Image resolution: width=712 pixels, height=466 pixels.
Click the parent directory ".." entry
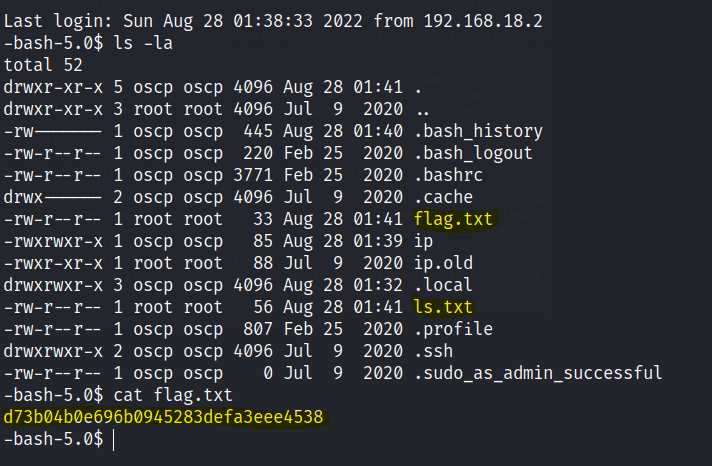[419, 108]
